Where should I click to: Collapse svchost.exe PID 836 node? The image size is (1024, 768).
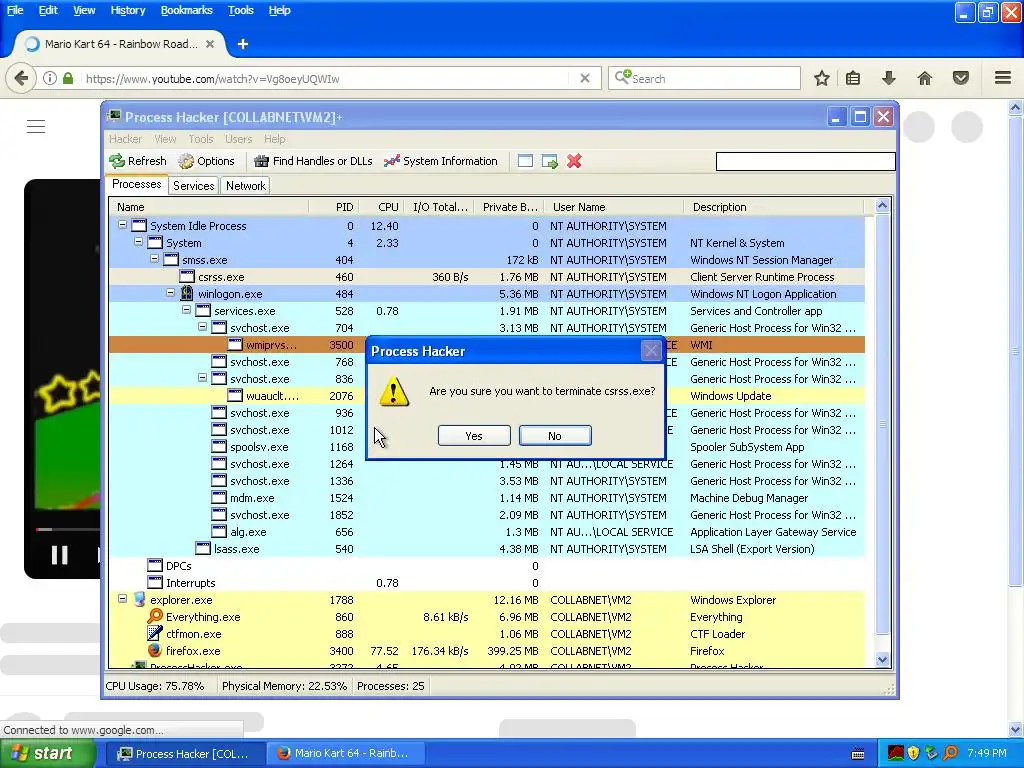click(x=202, y=377)
